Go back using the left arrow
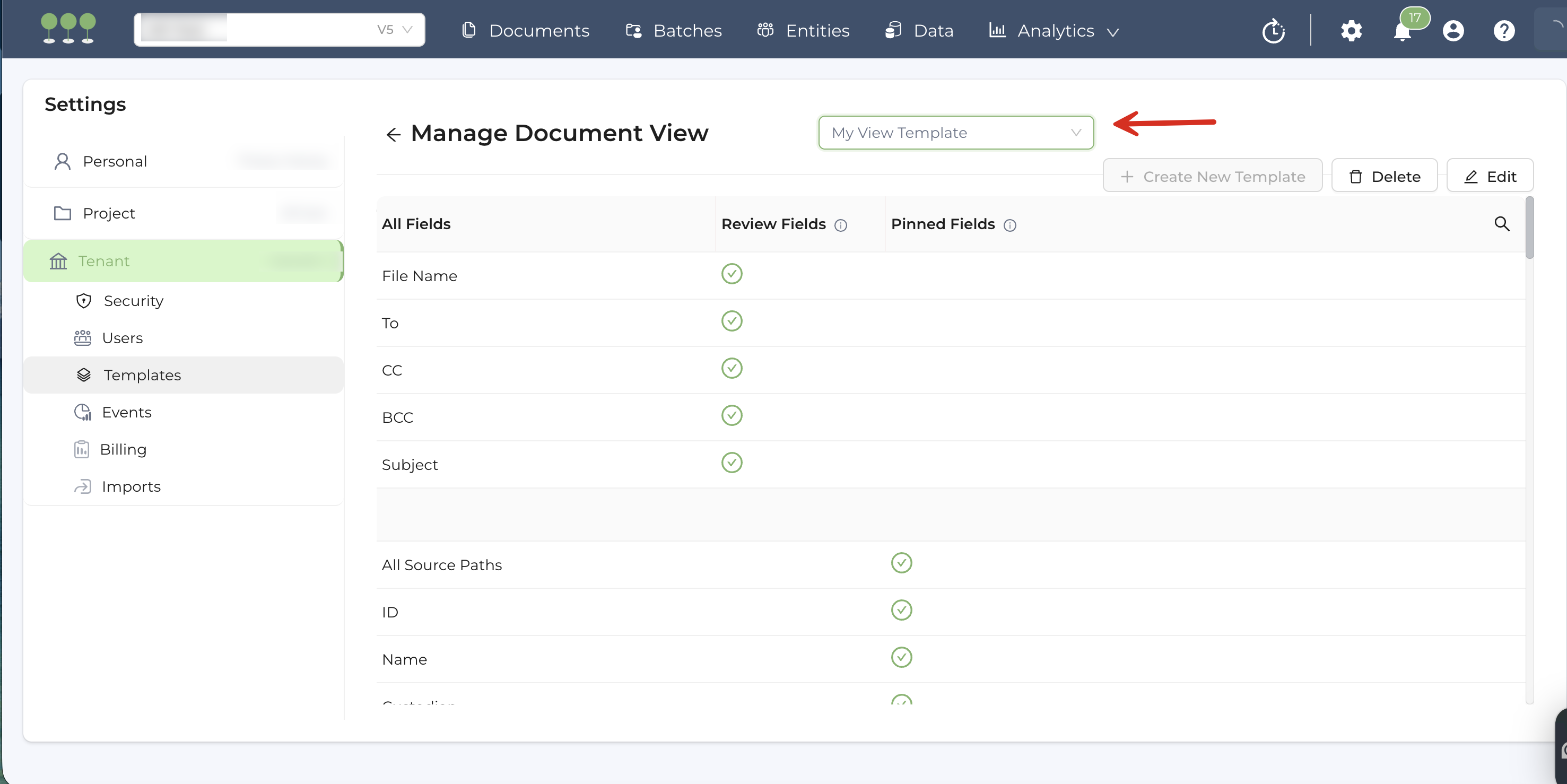The image size is (1567, 784). click(393, 134)
